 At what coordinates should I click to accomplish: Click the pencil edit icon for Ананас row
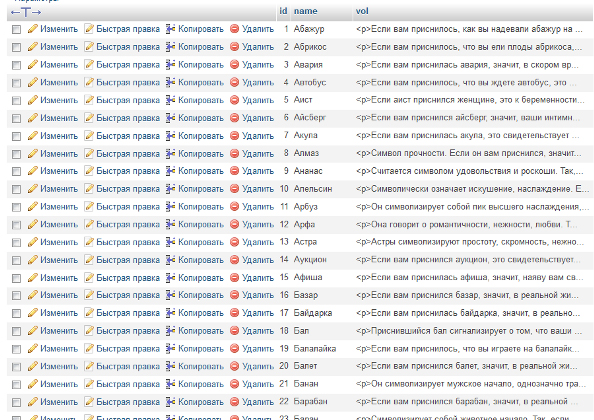pyautogui.click(x=33, y=171)
